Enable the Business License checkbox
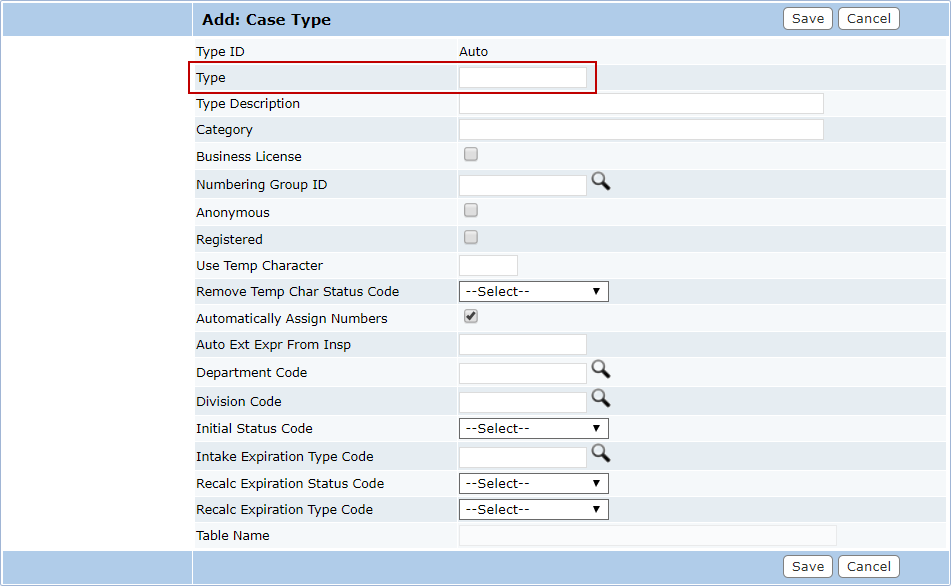 471,155
